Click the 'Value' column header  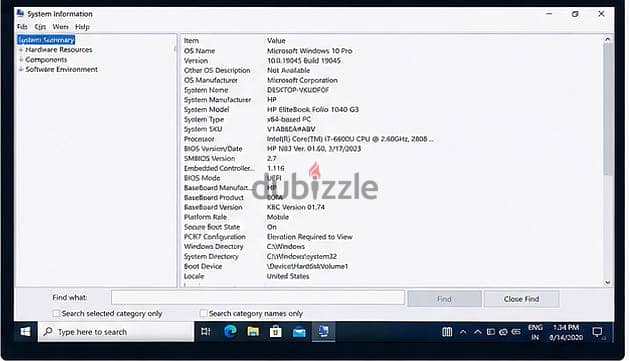tap(276, 41)
